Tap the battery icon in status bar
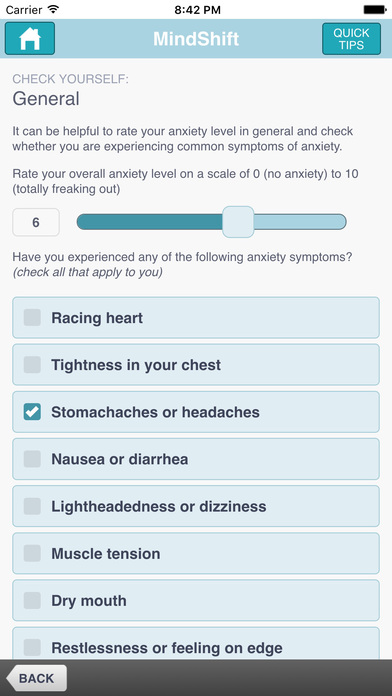 (375, 9)
